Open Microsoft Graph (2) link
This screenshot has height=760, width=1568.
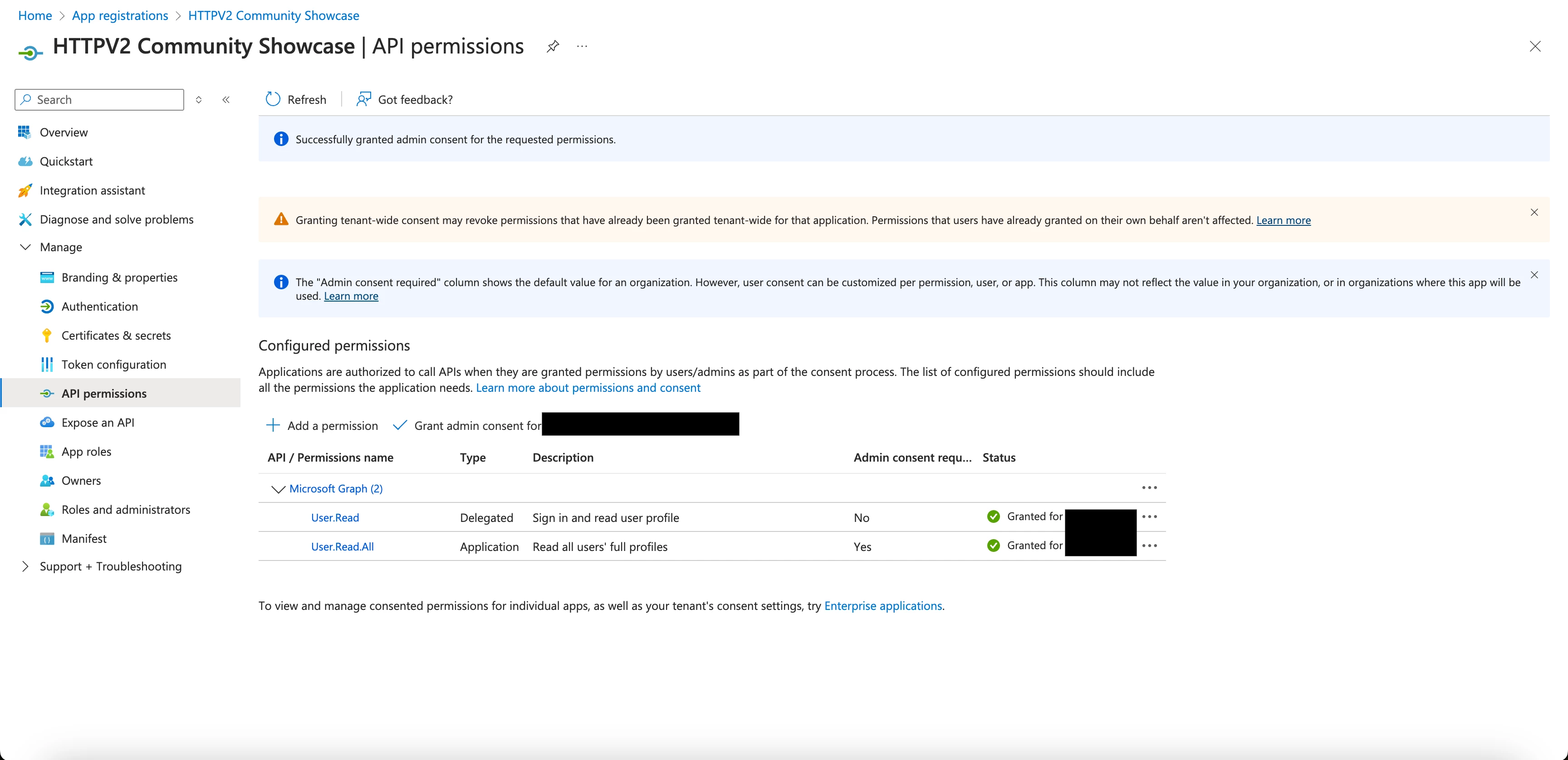coord(336,489)
